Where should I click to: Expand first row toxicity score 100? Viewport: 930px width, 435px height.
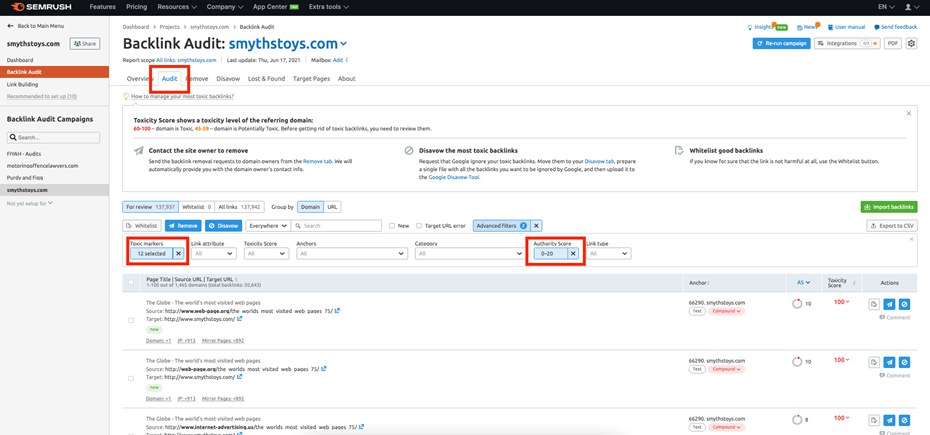841,302
